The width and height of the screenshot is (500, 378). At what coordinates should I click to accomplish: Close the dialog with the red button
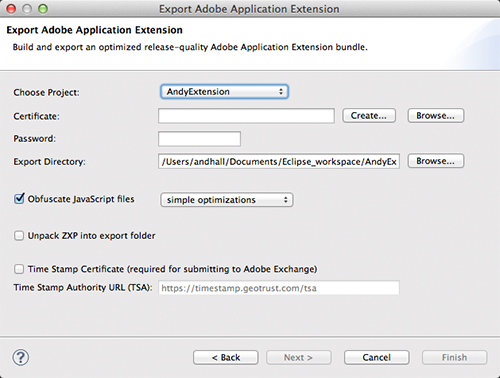tap(11, 9)
